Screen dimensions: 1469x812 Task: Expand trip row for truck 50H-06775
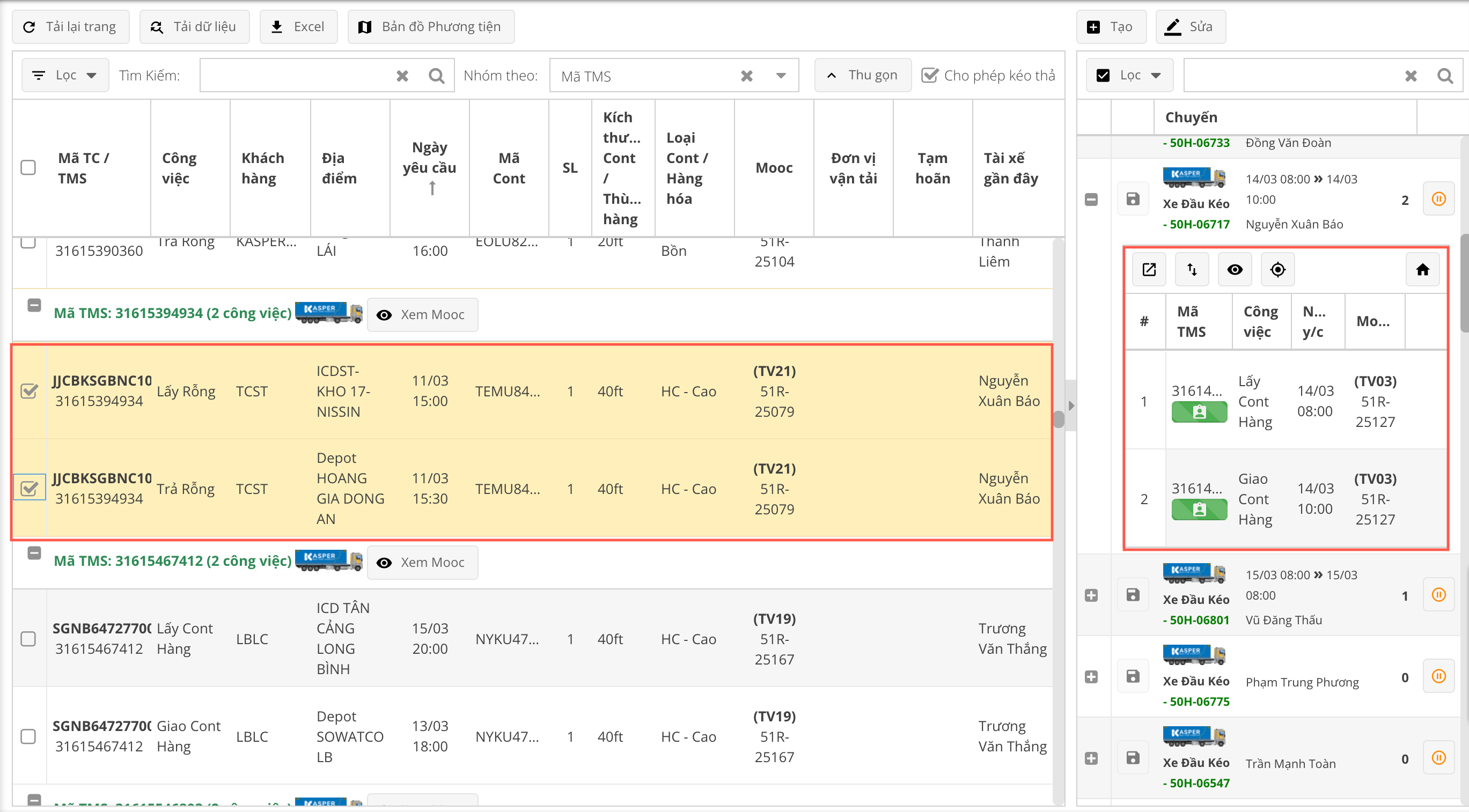pos(1091,677)
